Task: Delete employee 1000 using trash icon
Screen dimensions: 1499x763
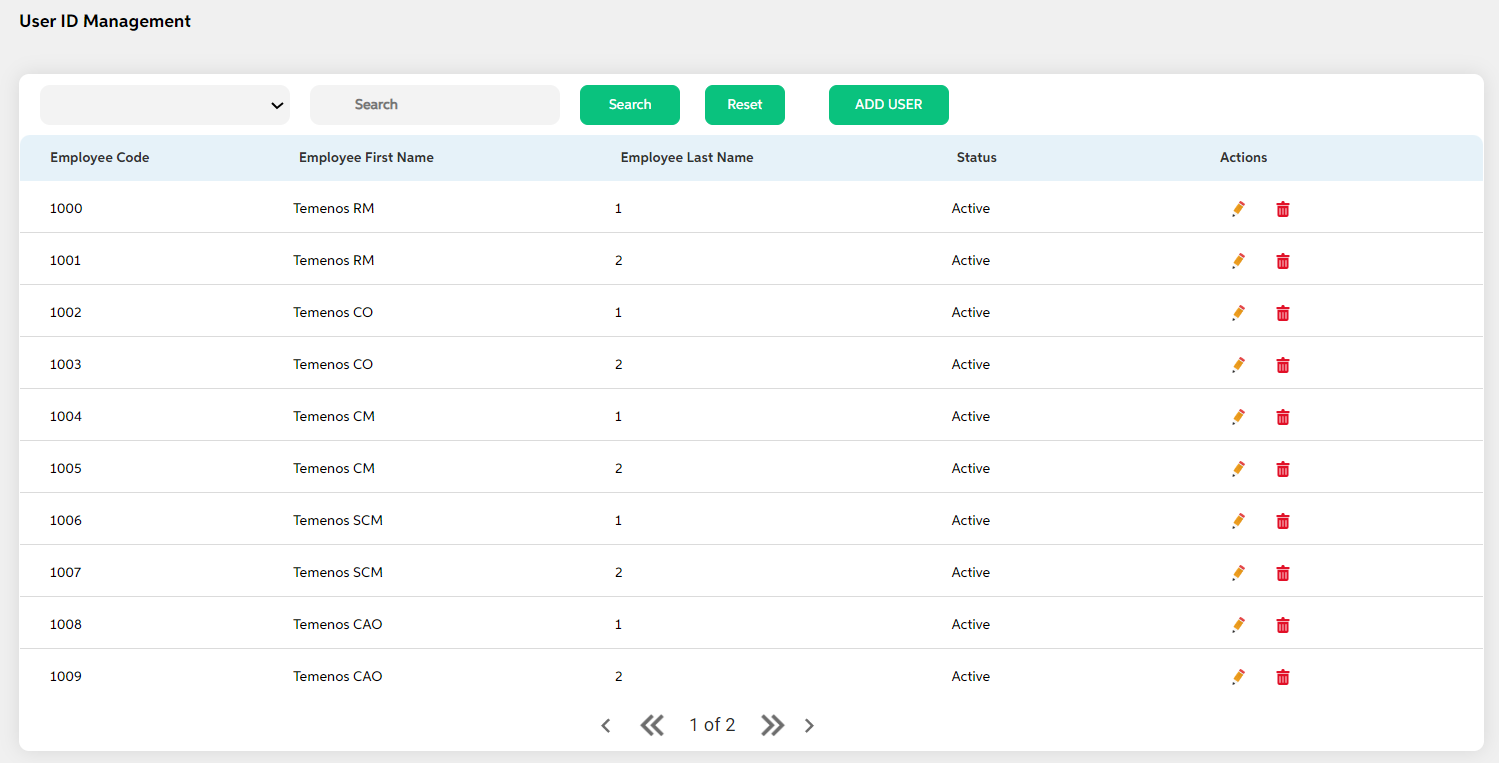Action: (1283, 209)
